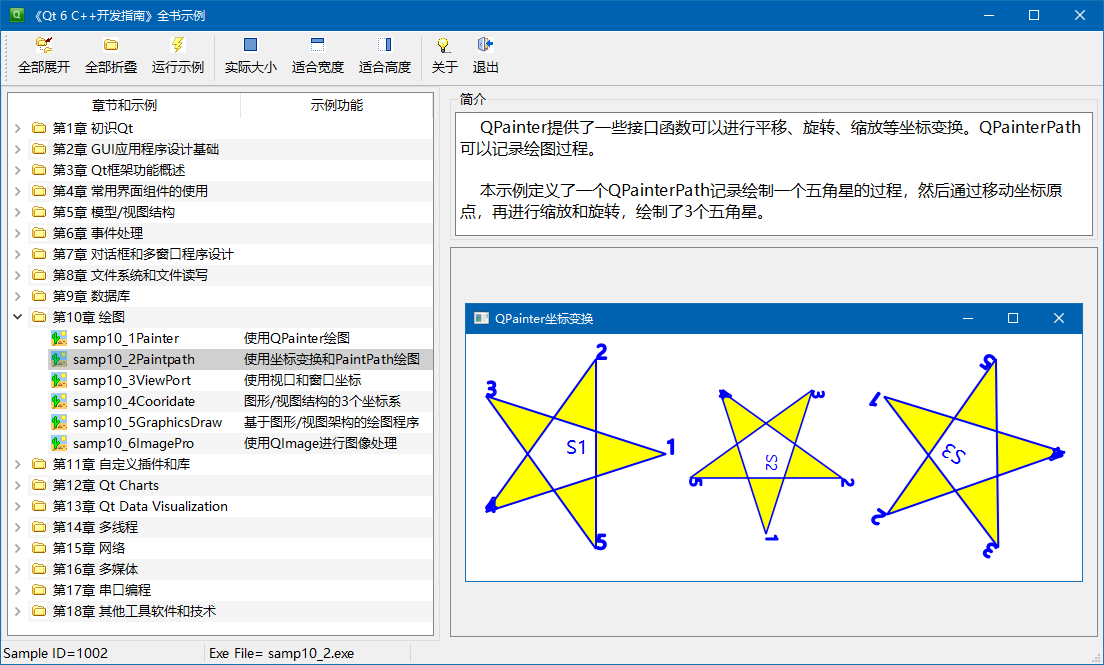Maximize the QPainter坐标变换 window
Image resolution: width=1104 pixels, height=665 pixels.
pyautogui.click(x=1013, y=318)
